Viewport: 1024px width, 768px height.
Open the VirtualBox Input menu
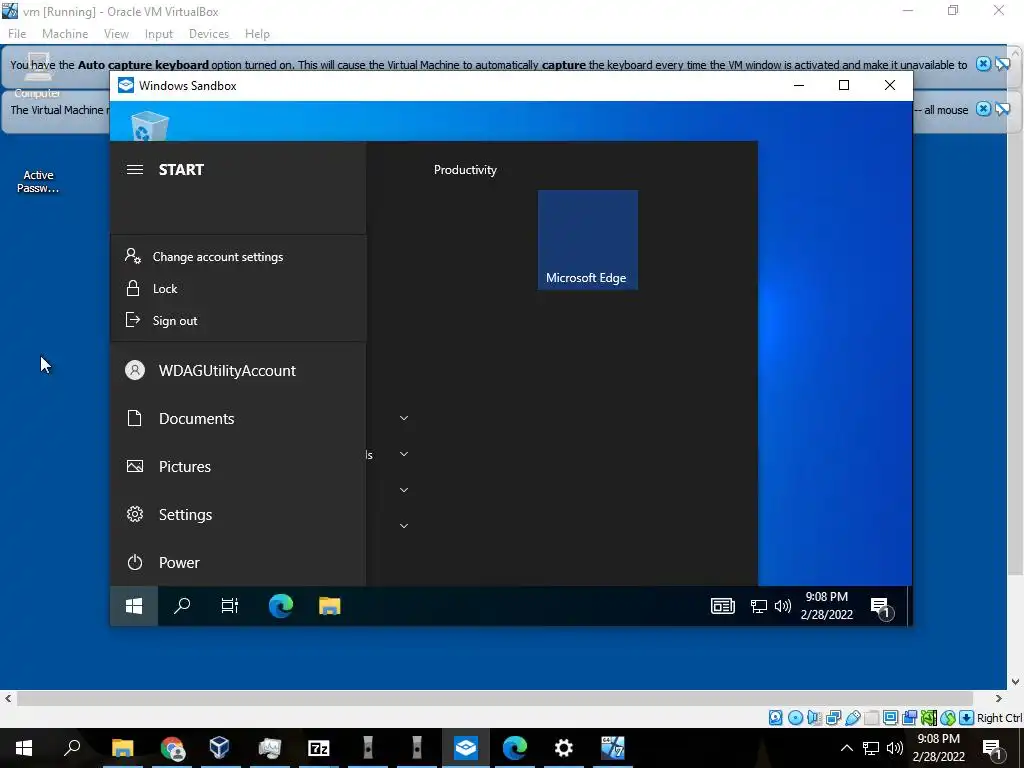pos(159,34)
